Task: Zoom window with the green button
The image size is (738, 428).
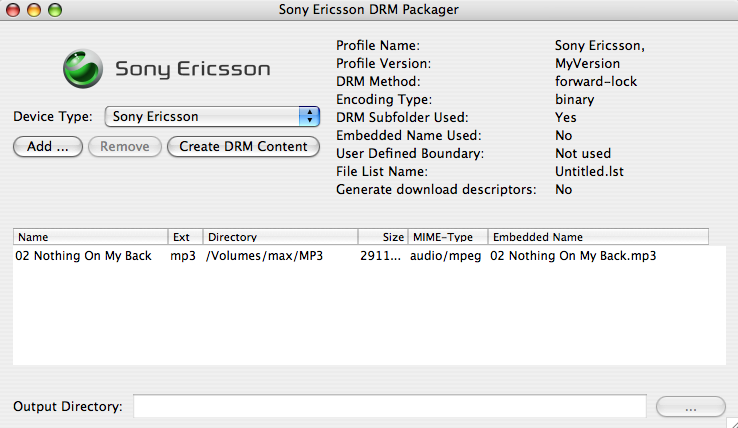Action: pyautogui.click(x=54, y=10)
